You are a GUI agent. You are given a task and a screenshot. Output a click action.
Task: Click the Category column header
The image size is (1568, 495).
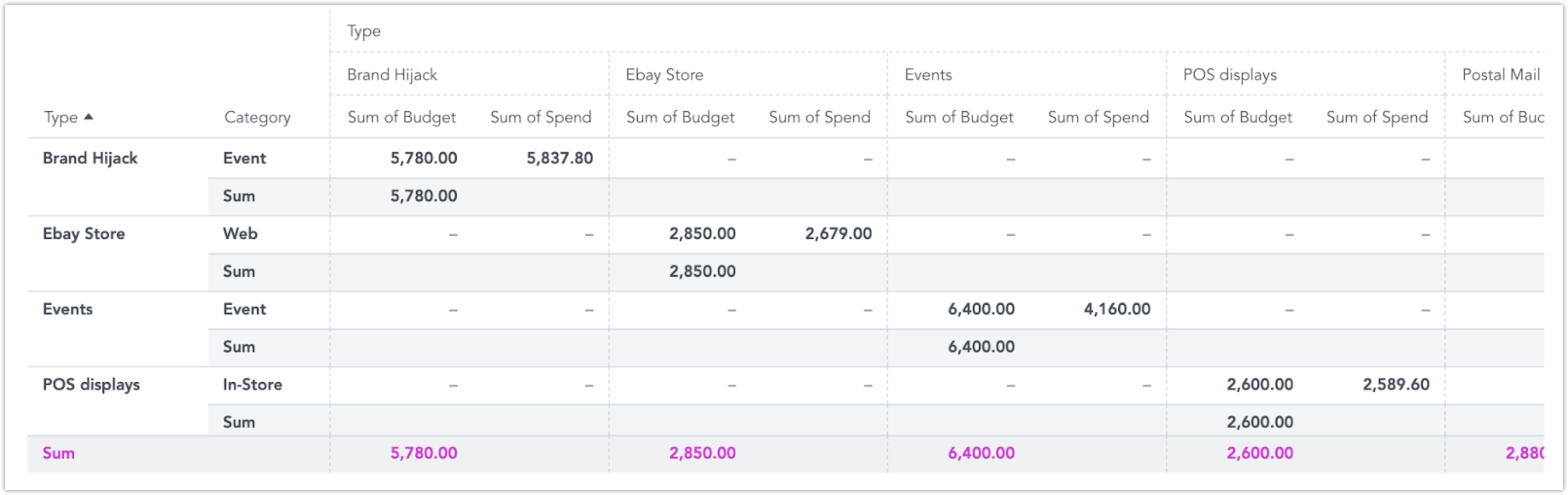(257, 117)
